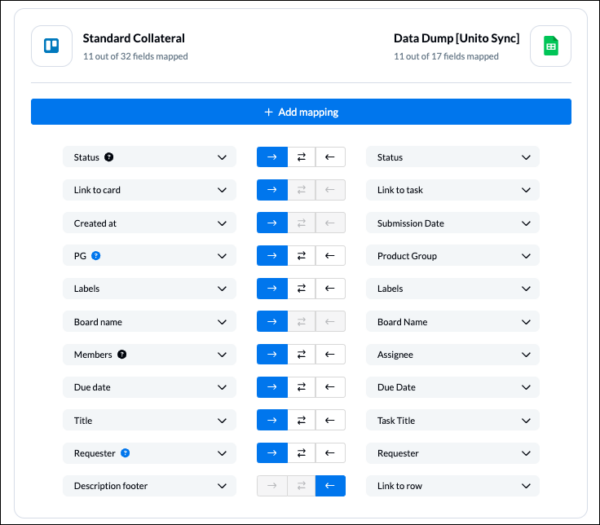Choose left arrow for Labels row
Viewport: 600px width, 525px height.
pyautogui.click(x=330, y=289)
